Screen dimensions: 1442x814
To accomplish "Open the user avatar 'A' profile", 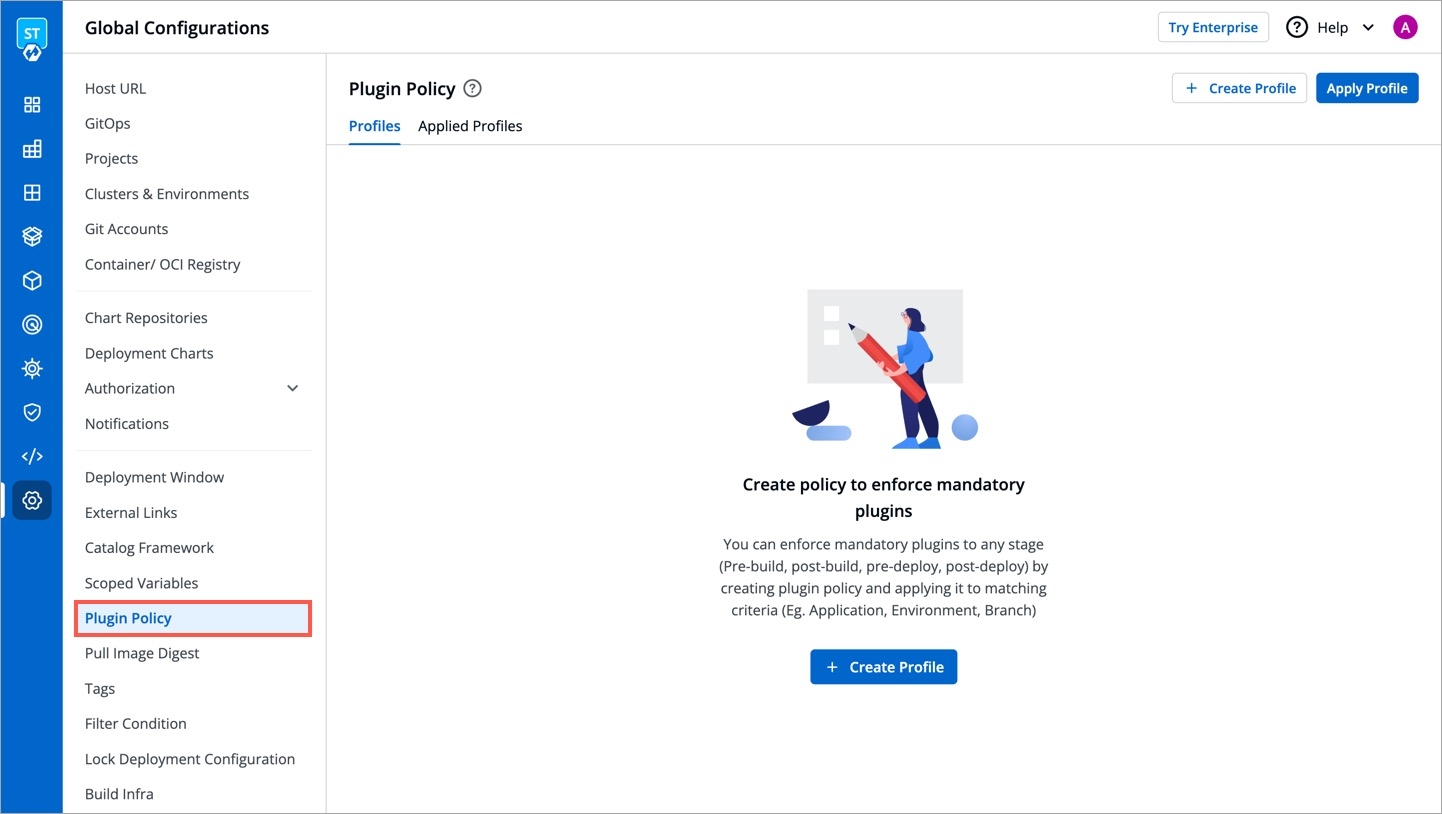I will (1405, 27).
